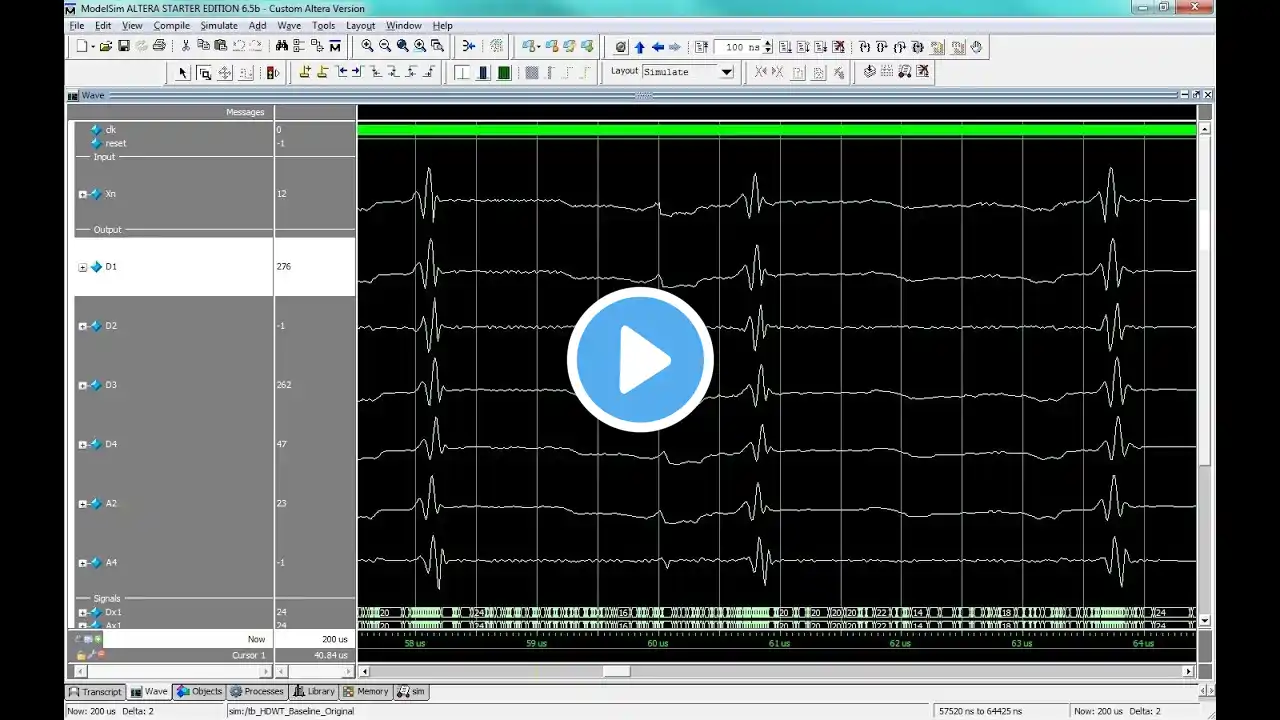Open the Simulate menu
Image resolution: width=1280 pixels, height=720 pixels.
(x=218, y=25)
